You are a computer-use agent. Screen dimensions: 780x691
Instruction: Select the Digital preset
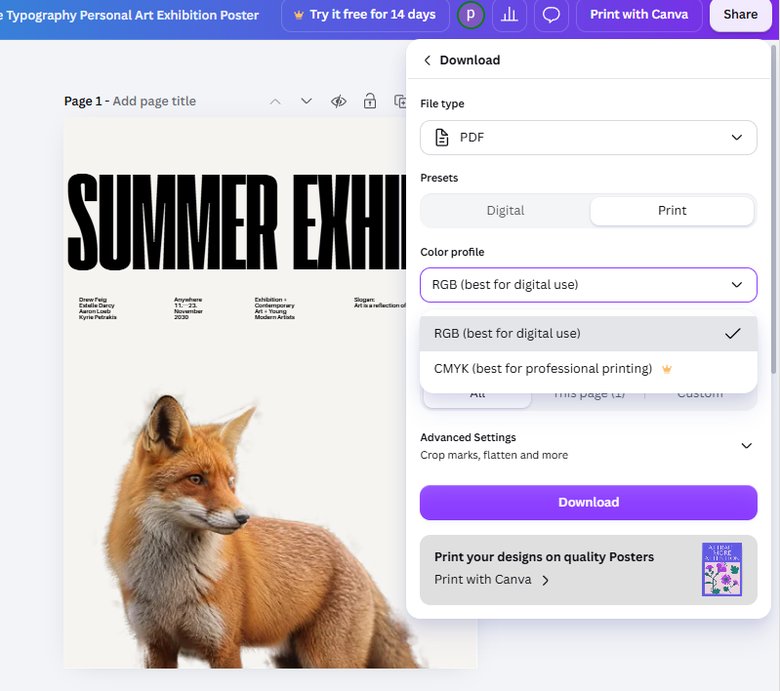click(x=505, y=210)
